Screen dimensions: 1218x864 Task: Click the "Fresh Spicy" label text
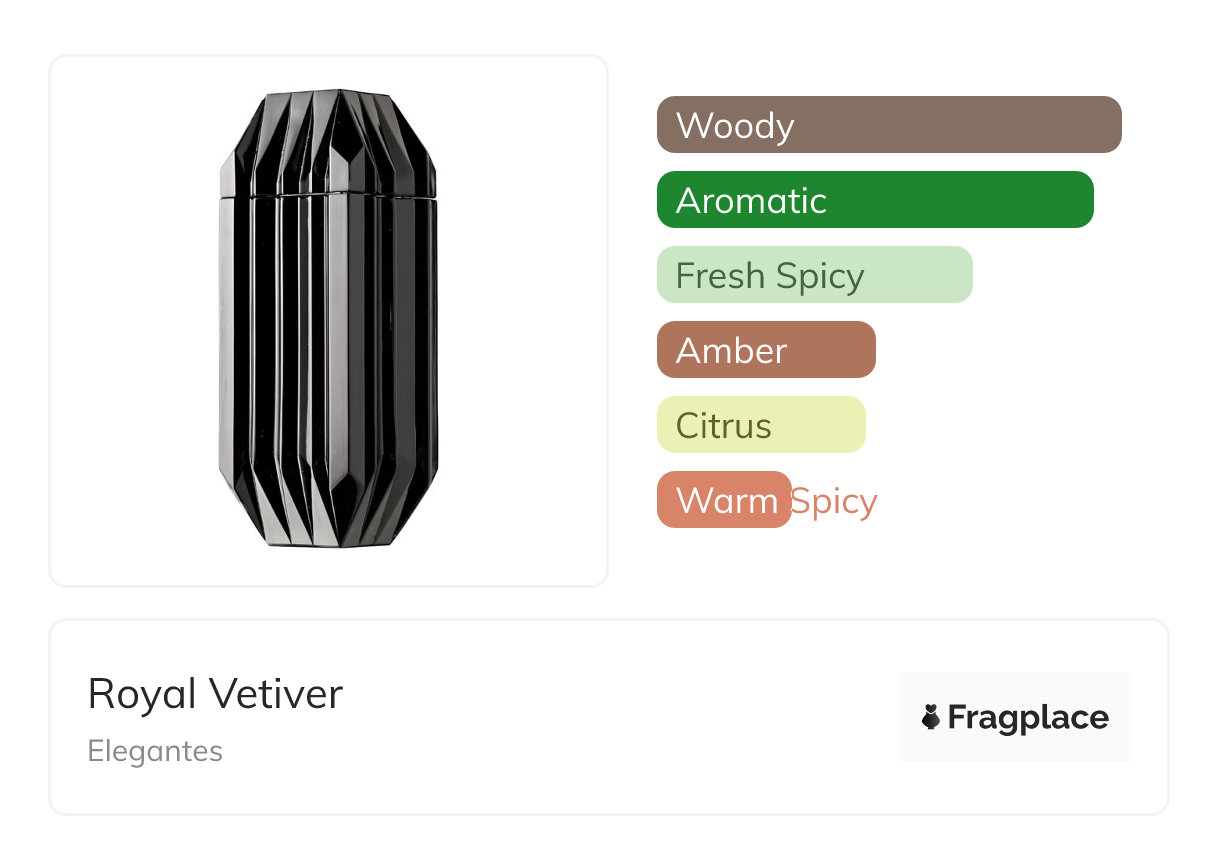[x=770, y=276]
